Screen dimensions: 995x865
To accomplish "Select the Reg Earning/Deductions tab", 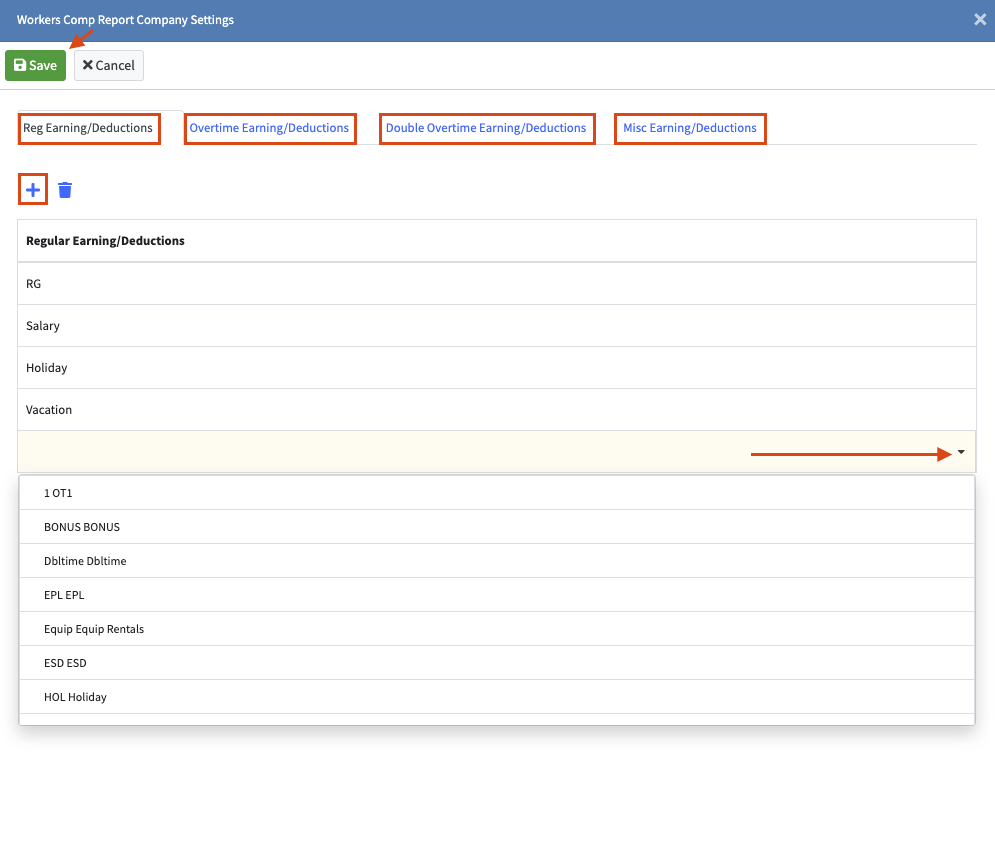I will click(88, 128).
